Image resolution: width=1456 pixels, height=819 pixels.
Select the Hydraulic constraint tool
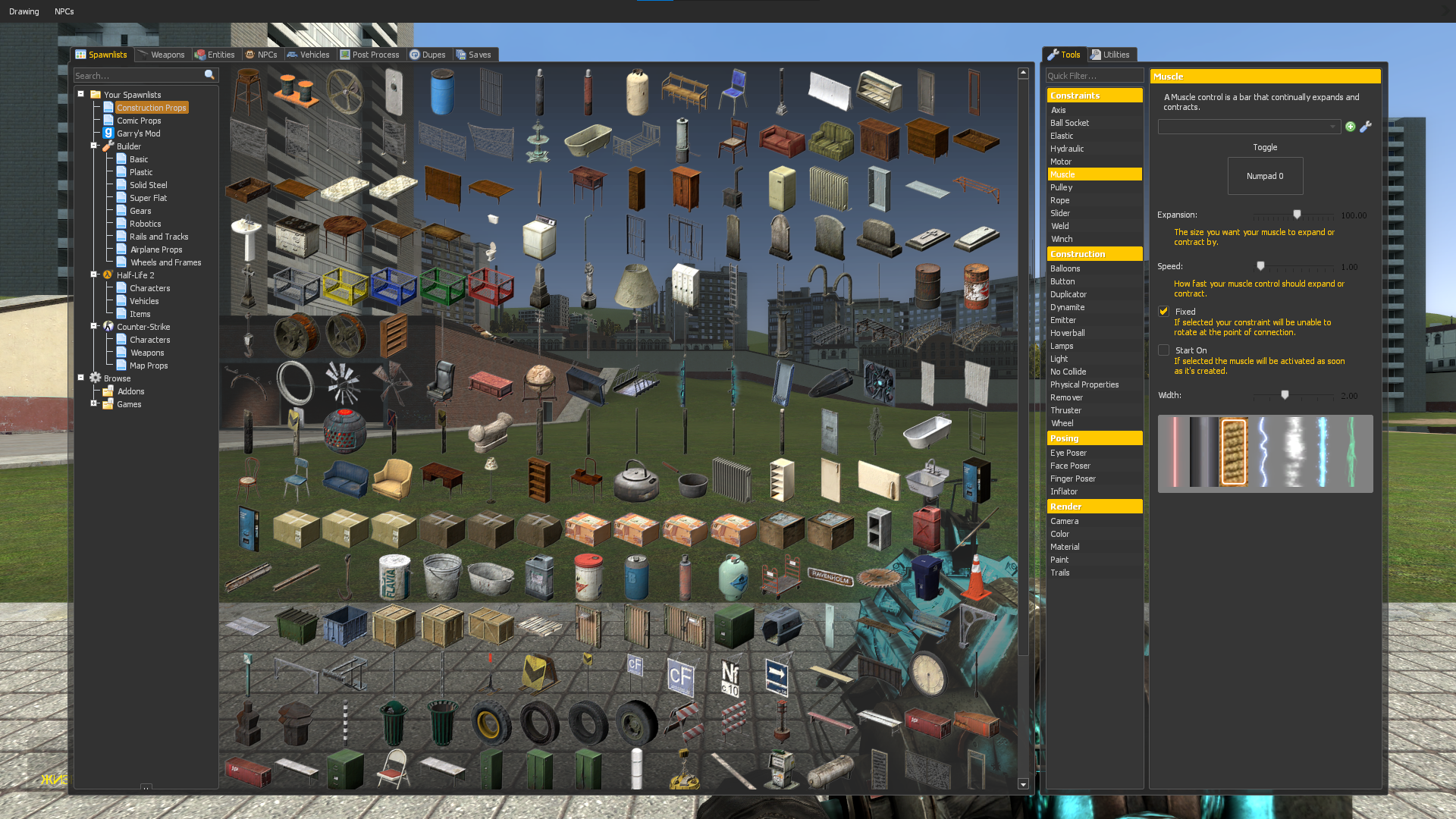click(1067, 149)
